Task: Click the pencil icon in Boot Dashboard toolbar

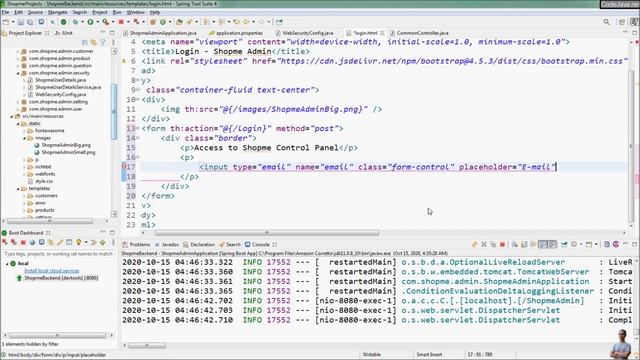Action: (x=60, y=242)
